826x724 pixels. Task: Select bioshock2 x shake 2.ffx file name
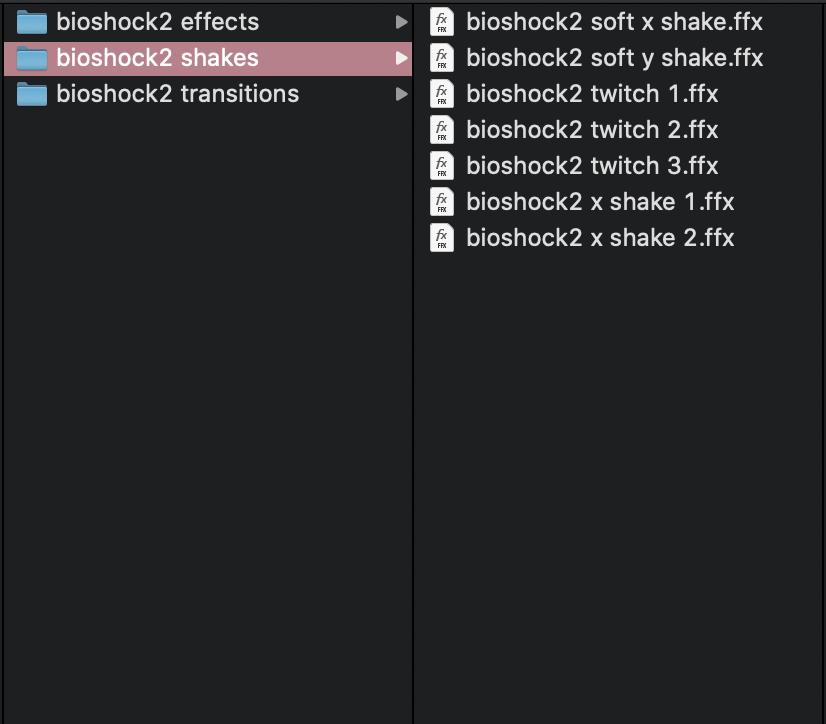(600, 238)
